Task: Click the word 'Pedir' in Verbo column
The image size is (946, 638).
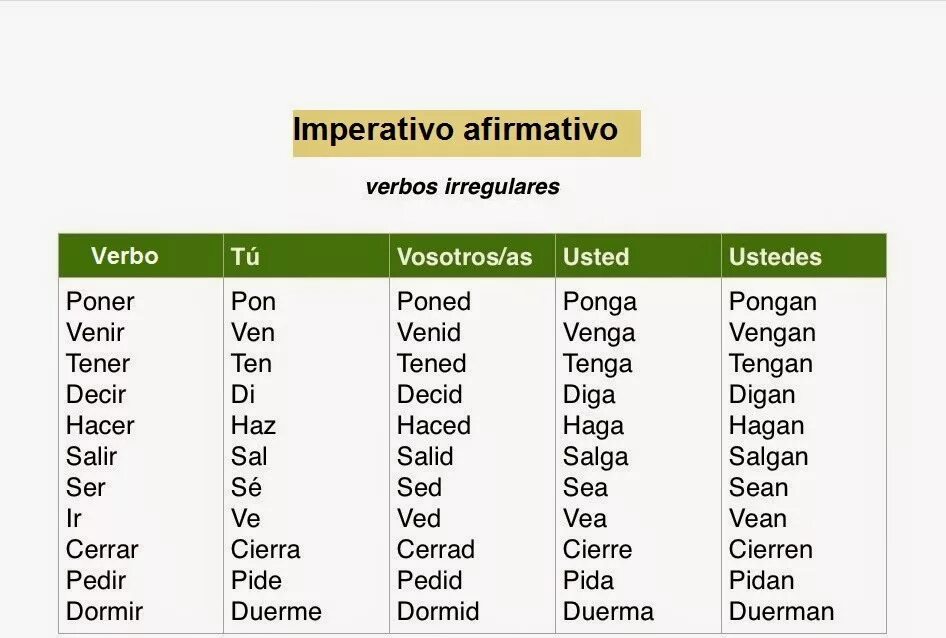Action: [x=96, y=581]
